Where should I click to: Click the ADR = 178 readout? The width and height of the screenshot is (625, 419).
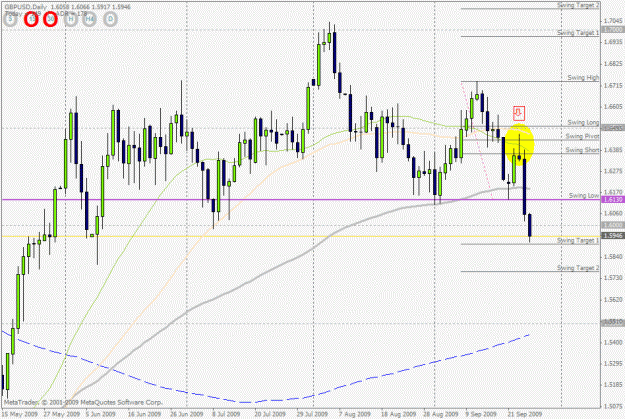pos(72,14)
